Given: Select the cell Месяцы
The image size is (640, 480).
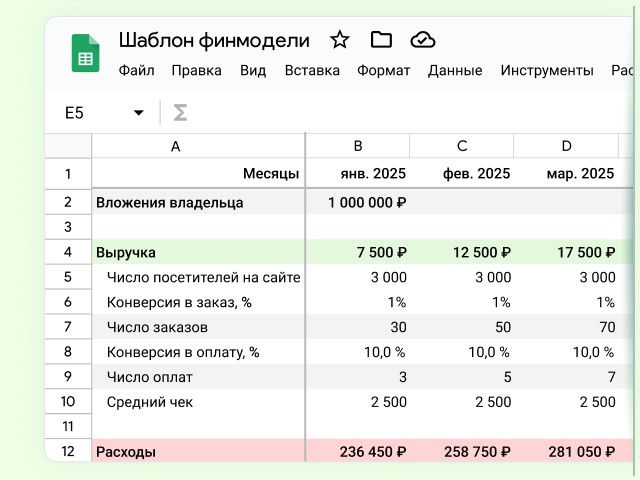Looking at the screenshot, I should 198,173.
